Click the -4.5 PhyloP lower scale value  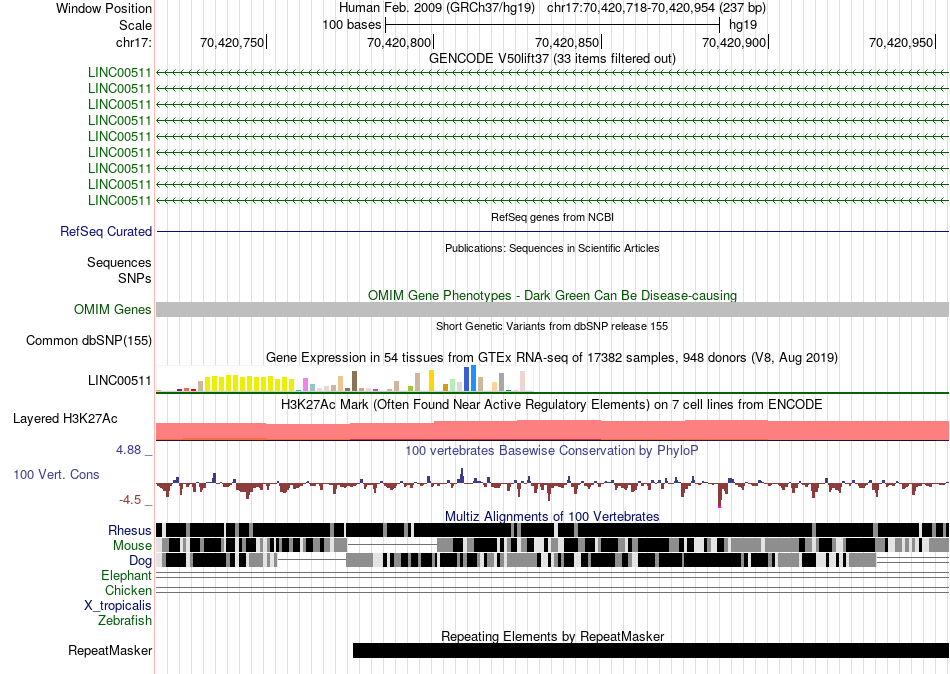pos(130,500)
